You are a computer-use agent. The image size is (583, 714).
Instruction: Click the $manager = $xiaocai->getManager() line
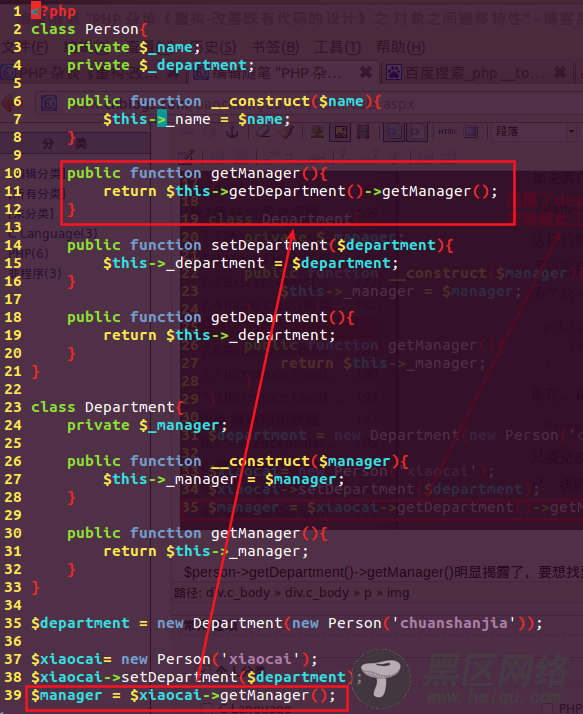(x=183, y=696)
